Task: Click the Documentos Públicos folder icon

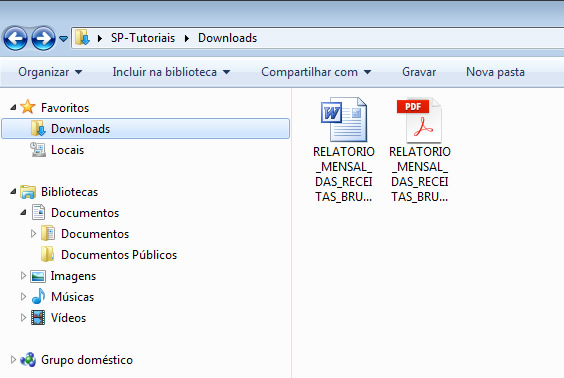Action: pyautogui.click(x=47, y=254)
